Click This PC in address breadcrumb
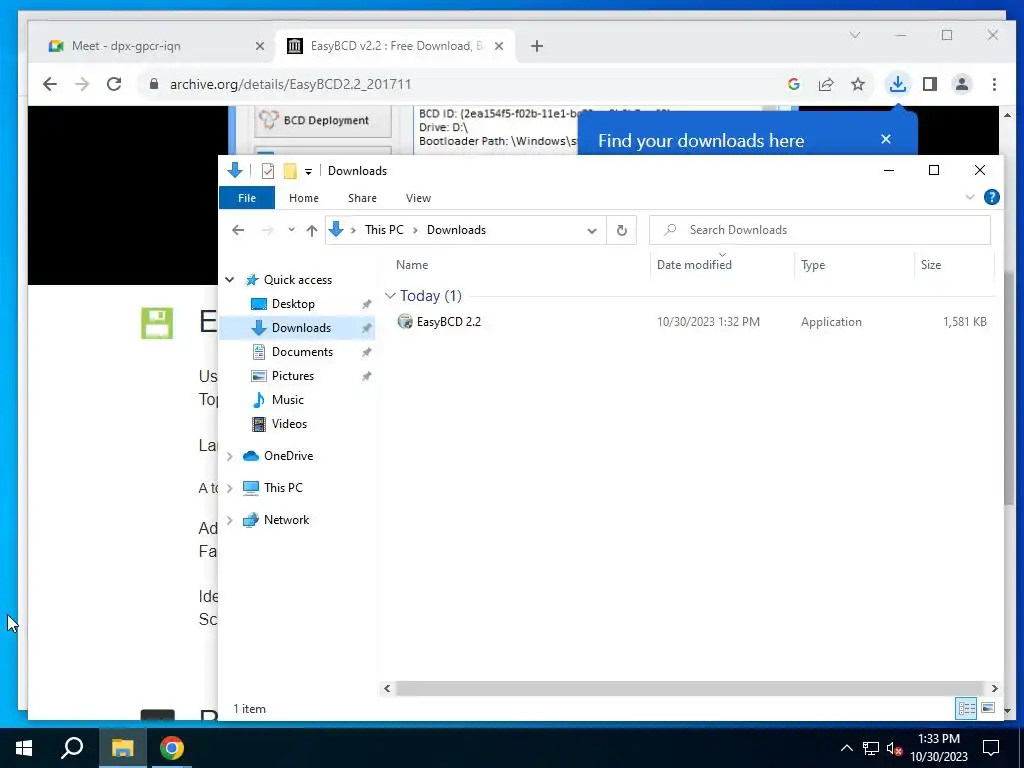Image resolution: width=1024 pixels, height=768 pixels. pos(384,230)
